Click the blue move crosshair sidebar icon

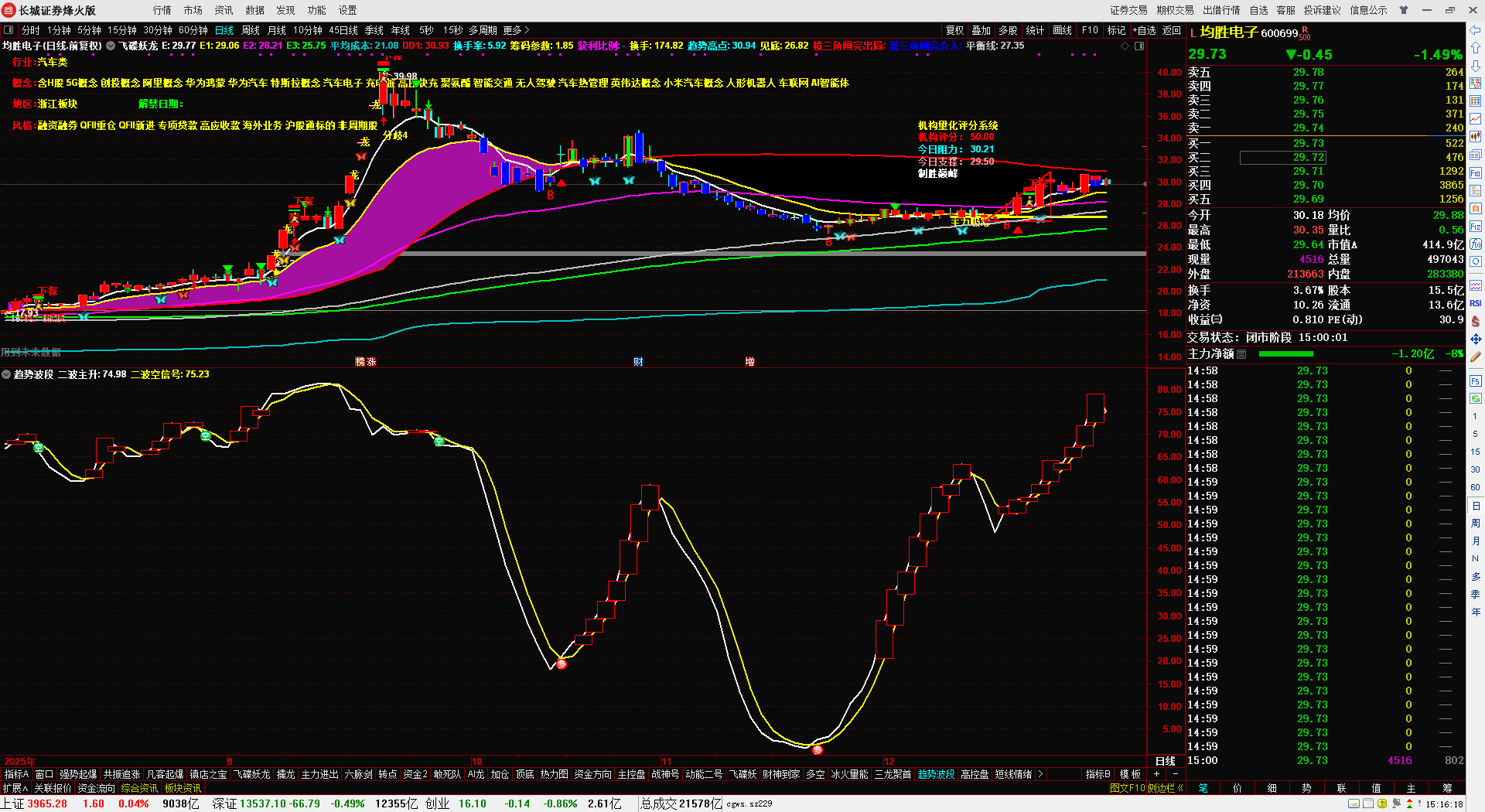click(x=1476, y=339)
